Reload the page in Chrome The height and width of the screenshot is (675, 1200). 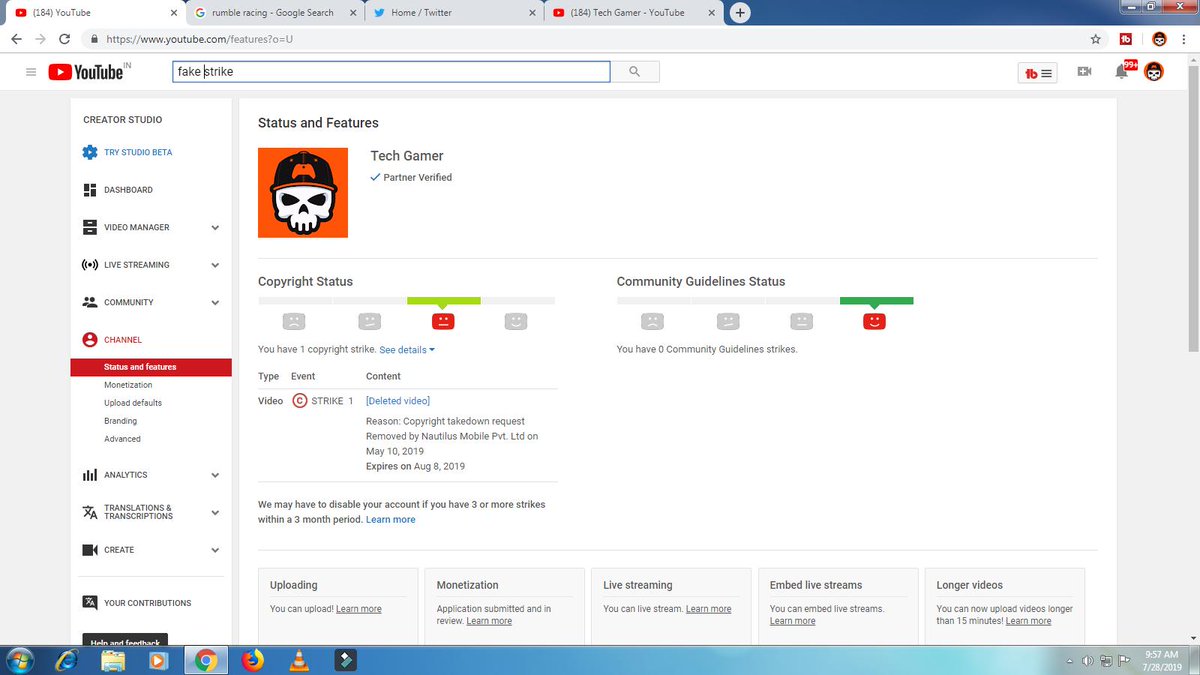65,39
